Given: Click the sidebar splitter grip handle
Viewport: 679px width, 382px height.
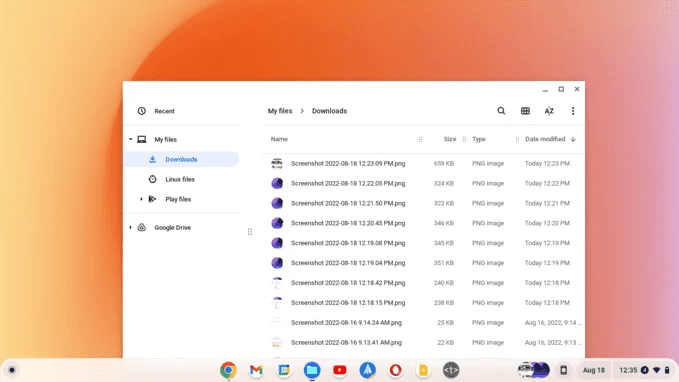Looking at the screenshot, I should coord(250,232).
